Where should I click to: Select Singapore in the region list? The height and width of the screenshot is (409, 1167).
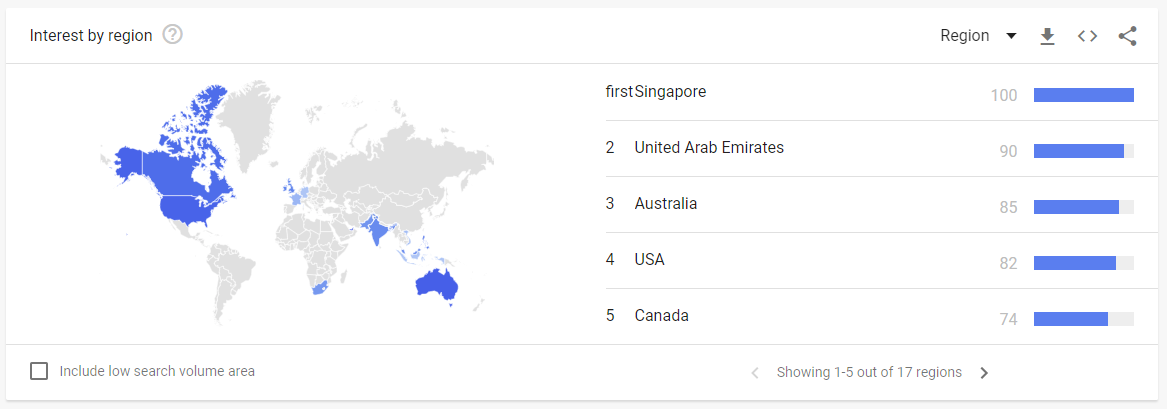coord(670,91)
